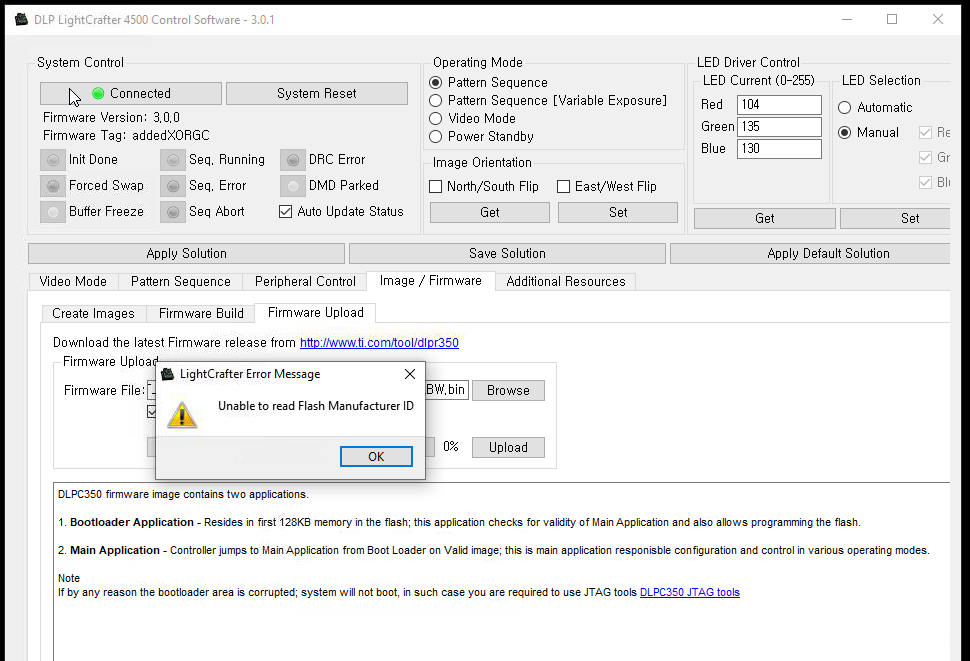Click the Init Done status indicator

[53, 160]
